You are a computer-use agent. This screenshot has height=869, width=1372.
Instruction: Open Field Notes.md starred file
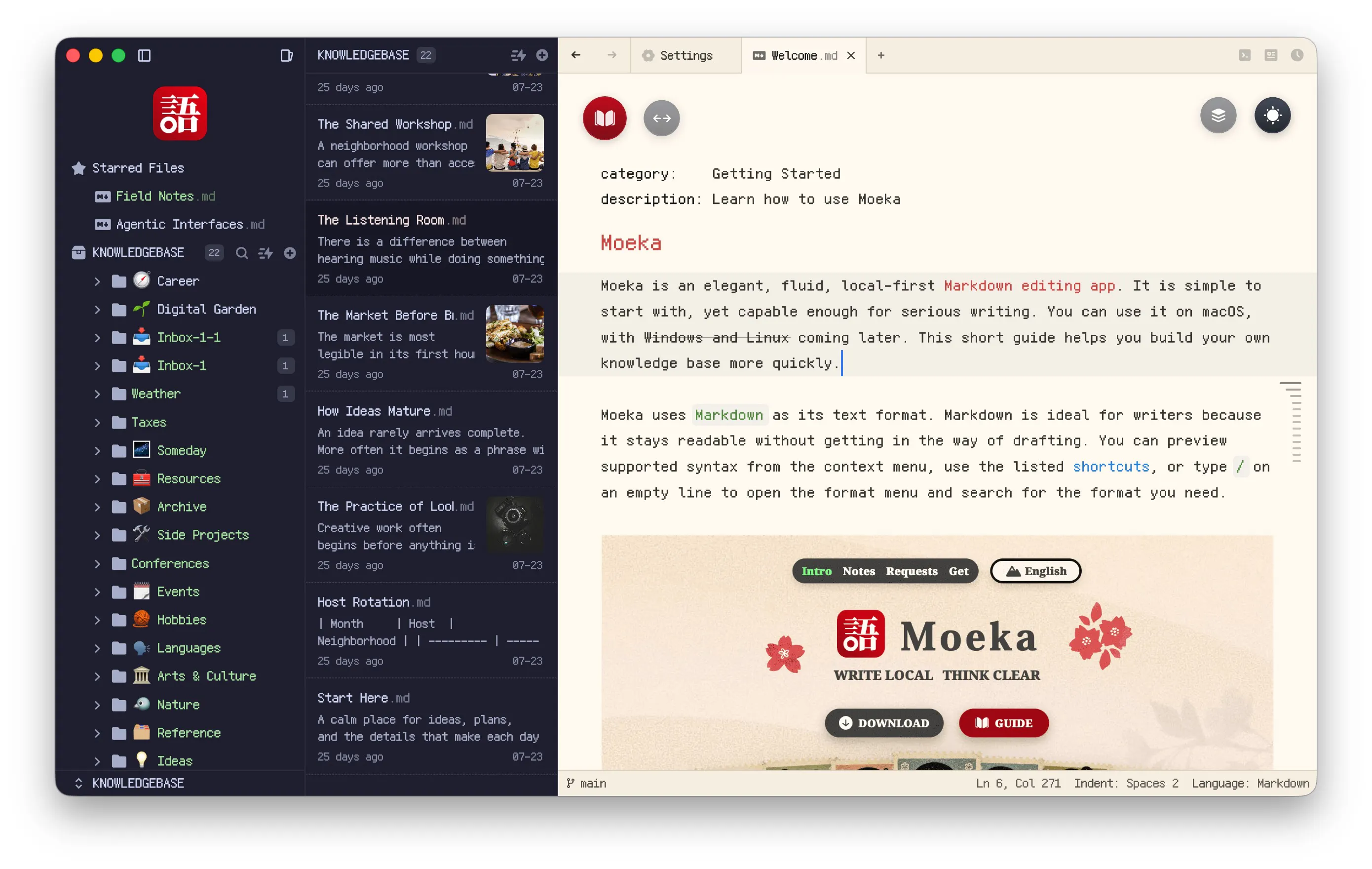click(165, 196)
